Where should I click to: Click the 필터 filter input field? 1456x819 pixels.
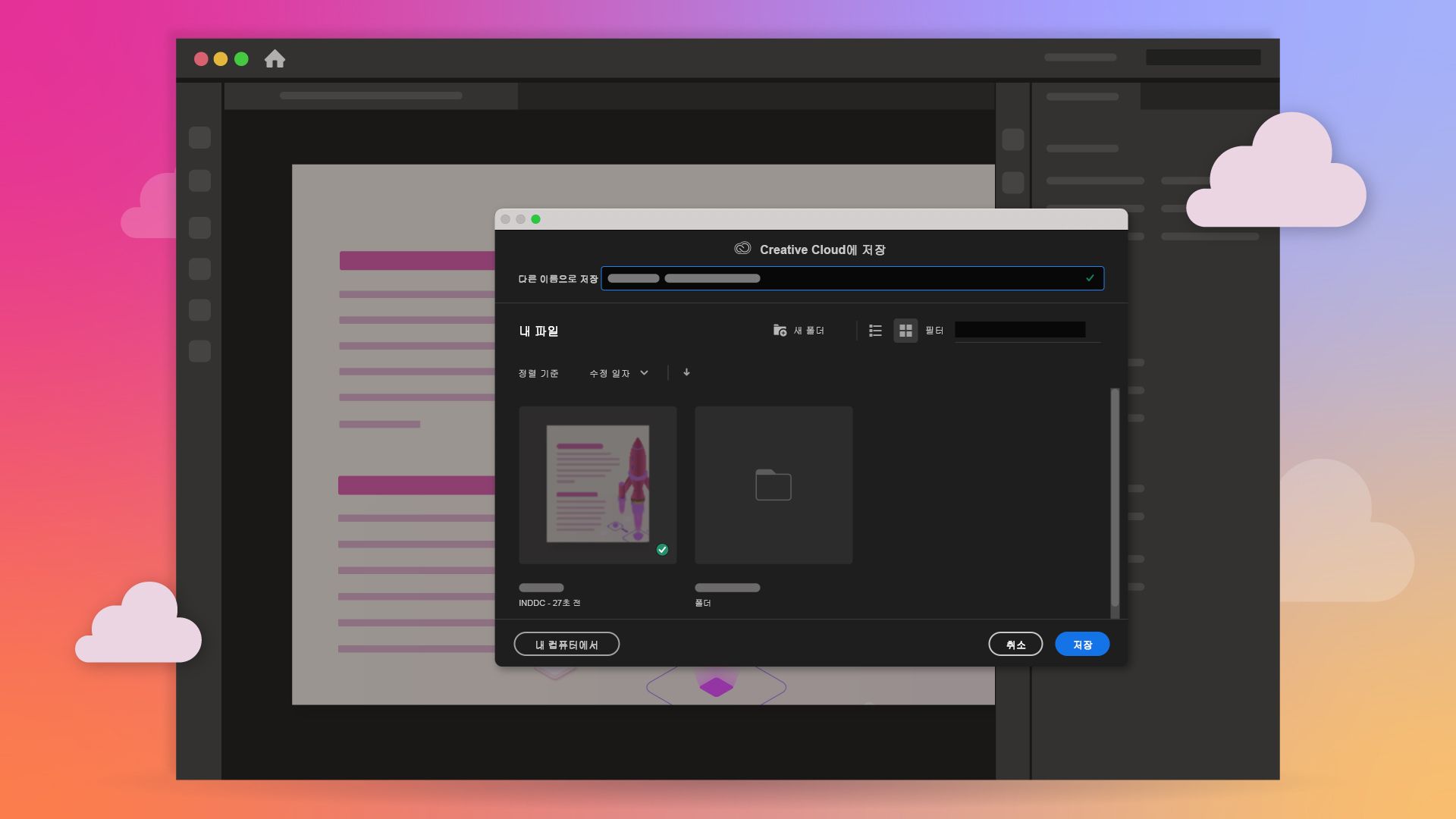click(1019, 330)
